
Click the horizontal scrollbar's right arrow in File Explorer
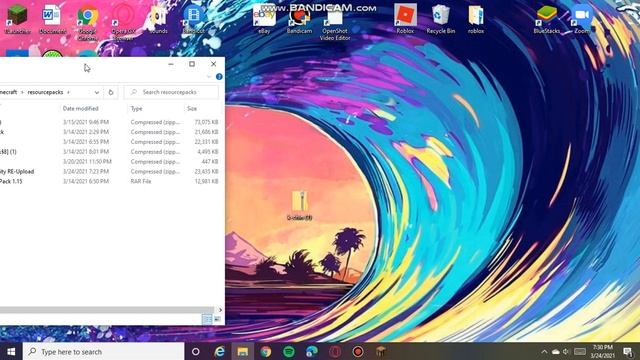tap(220, 310)
